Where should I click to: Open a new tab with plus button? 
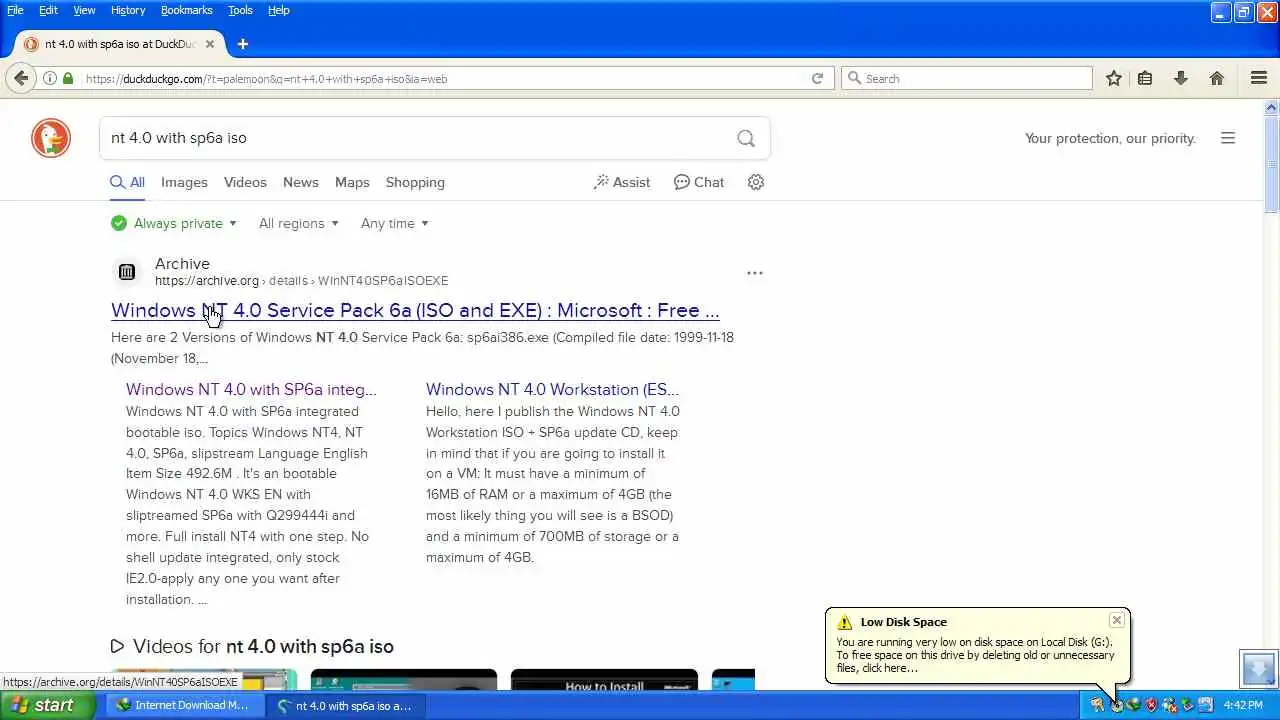point(242,44)
